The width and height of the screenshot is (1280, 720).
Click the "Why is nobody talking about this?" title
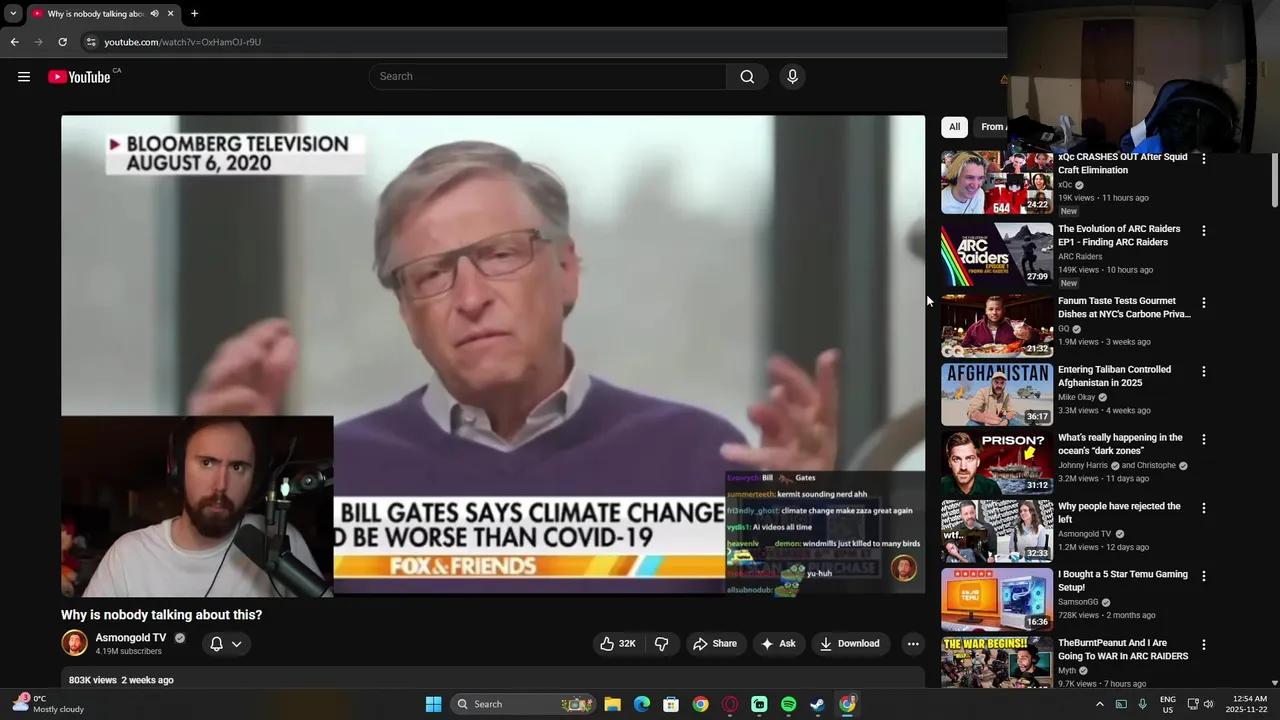pos(161,615)
